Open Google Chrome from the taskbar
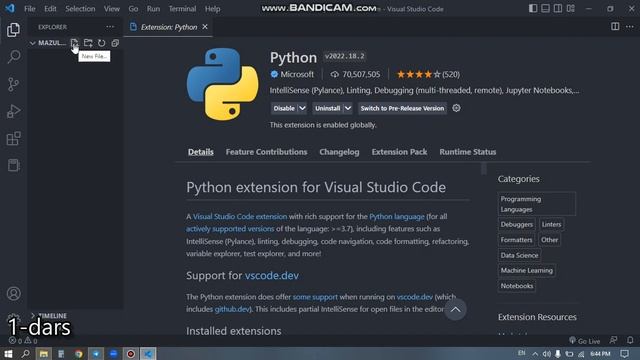Viewport: 640px width, 360px height. point(78,353)
